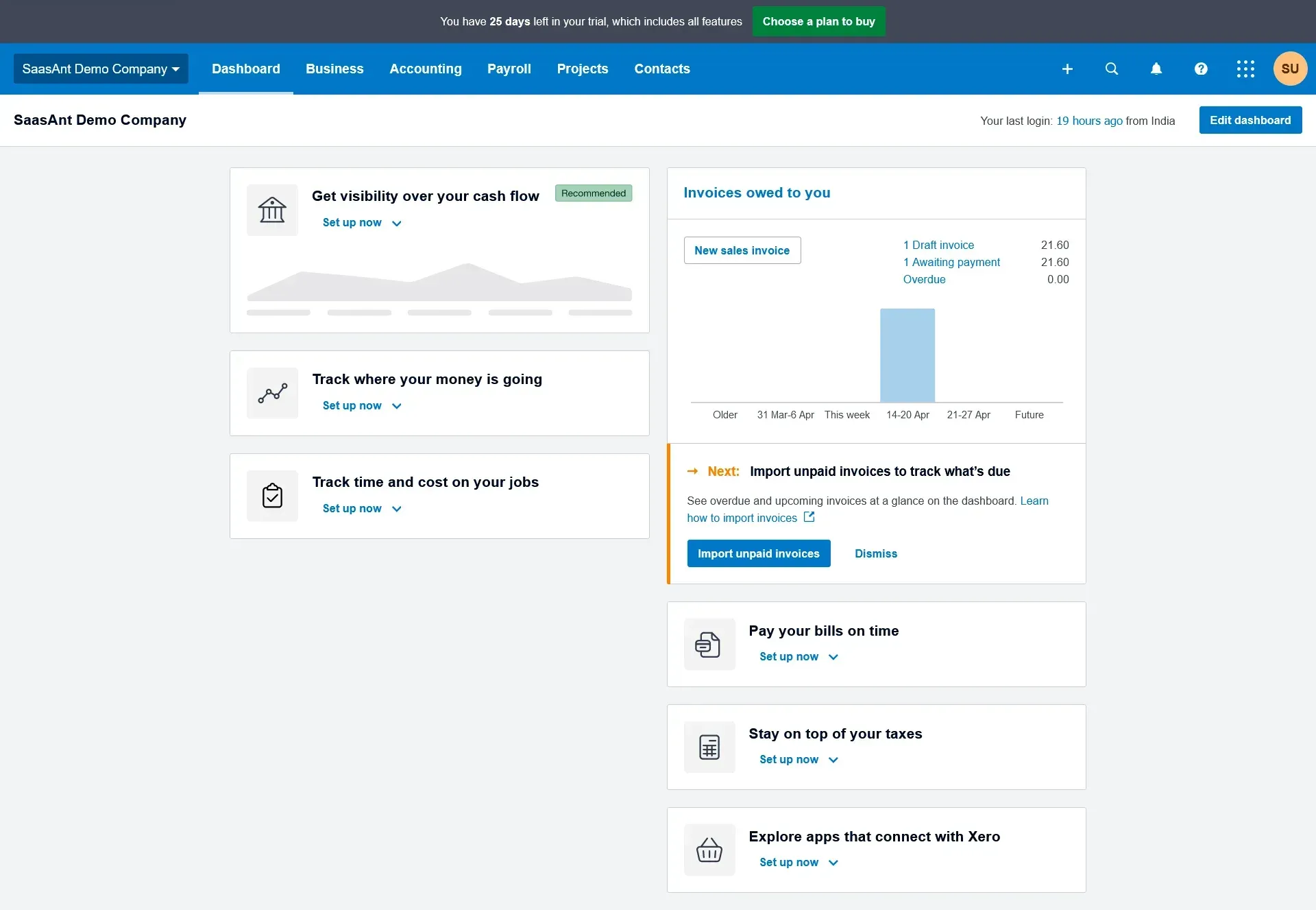Select the Accounting menu tab
The image size is (1316, 910).
pos(425,68)
